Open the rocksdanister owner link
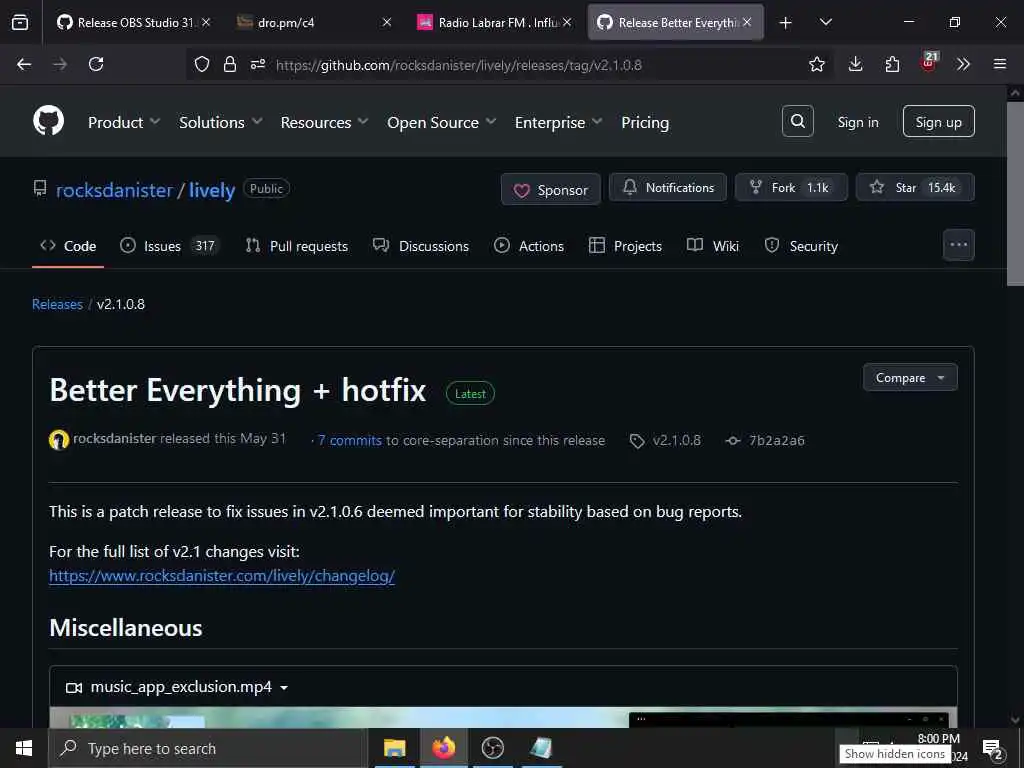Viewport: 1024px width, 768px height. tap(114, 190)
